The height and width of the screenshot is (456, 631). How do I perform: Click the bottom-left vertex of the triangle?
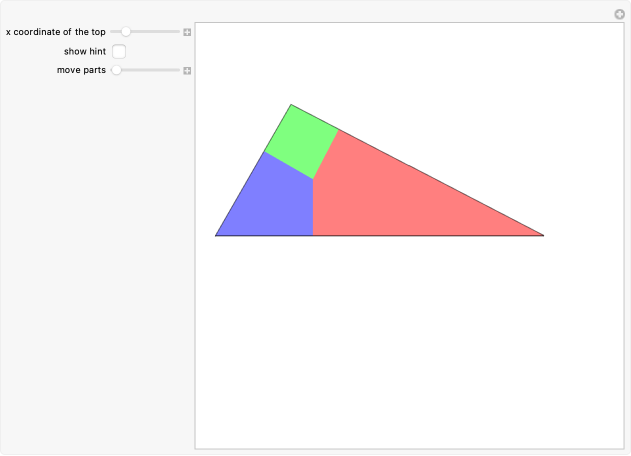(216, 235)
